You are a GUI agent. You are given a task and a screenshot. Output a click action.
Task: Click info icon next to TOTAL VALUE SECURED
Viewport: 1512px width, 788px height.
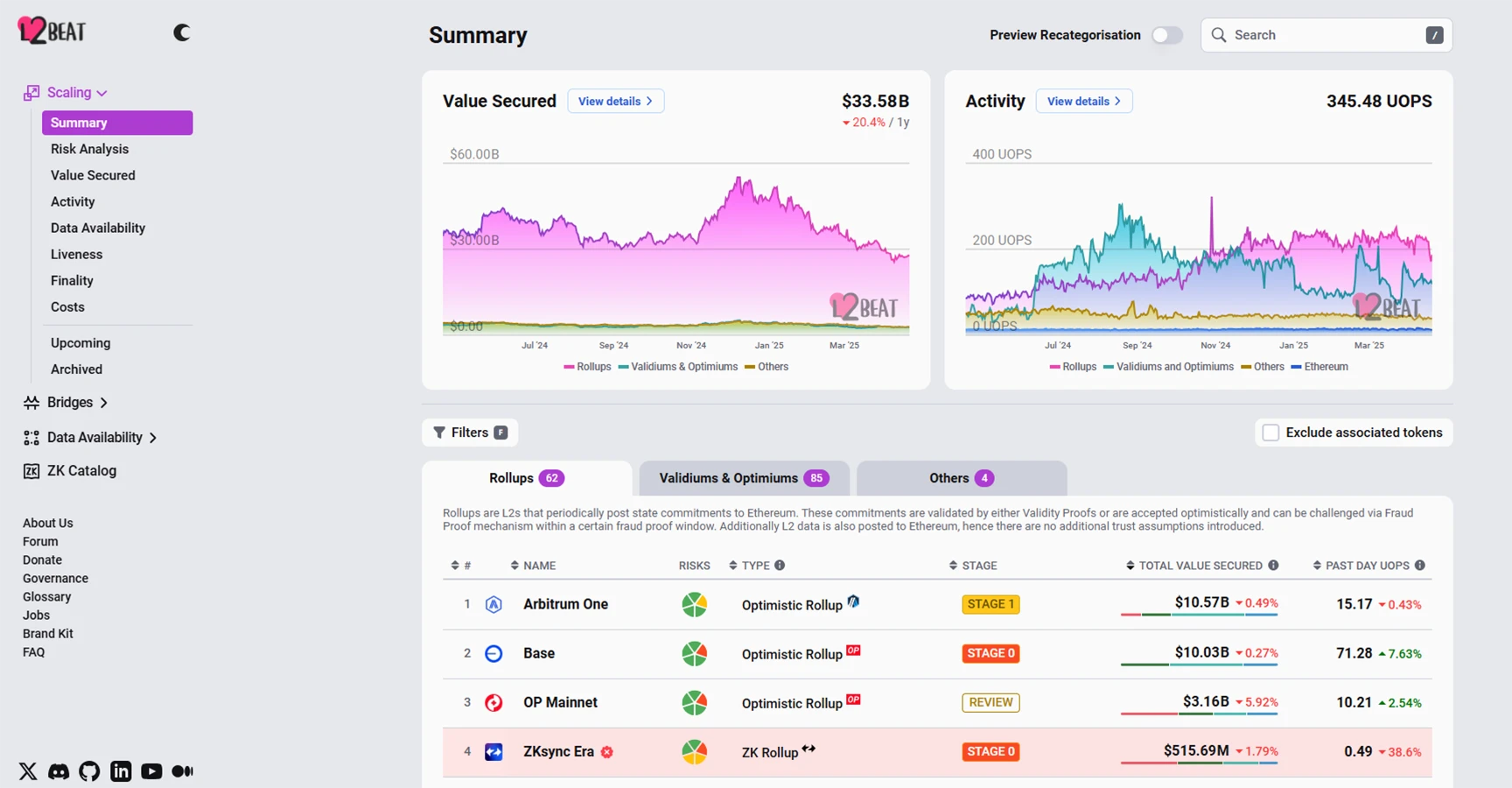coord(1273,566)
